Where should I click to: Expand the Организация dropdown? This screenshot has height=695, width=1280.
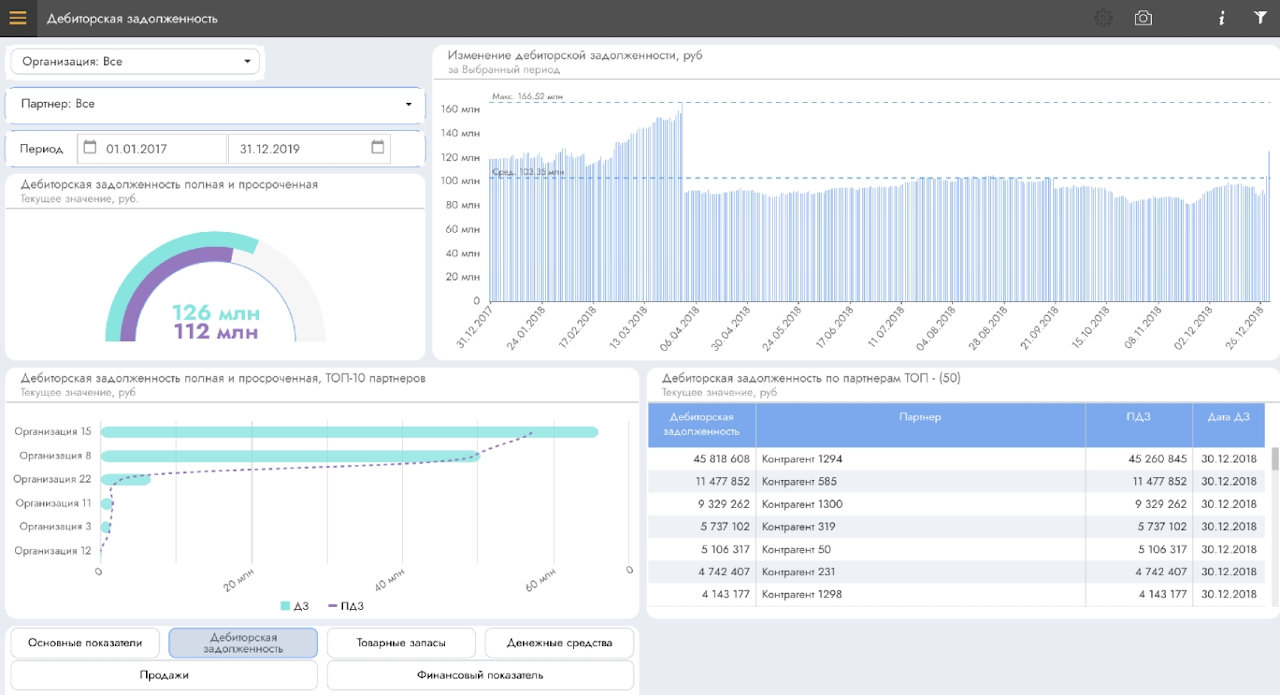[x=135, y=62]
